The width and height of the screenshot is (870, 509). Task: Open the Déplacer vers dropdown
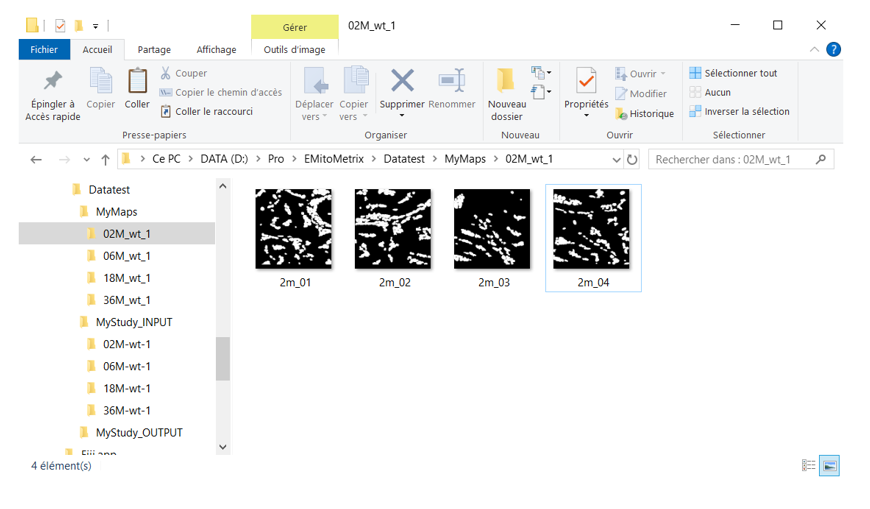(x=314, y=116)
